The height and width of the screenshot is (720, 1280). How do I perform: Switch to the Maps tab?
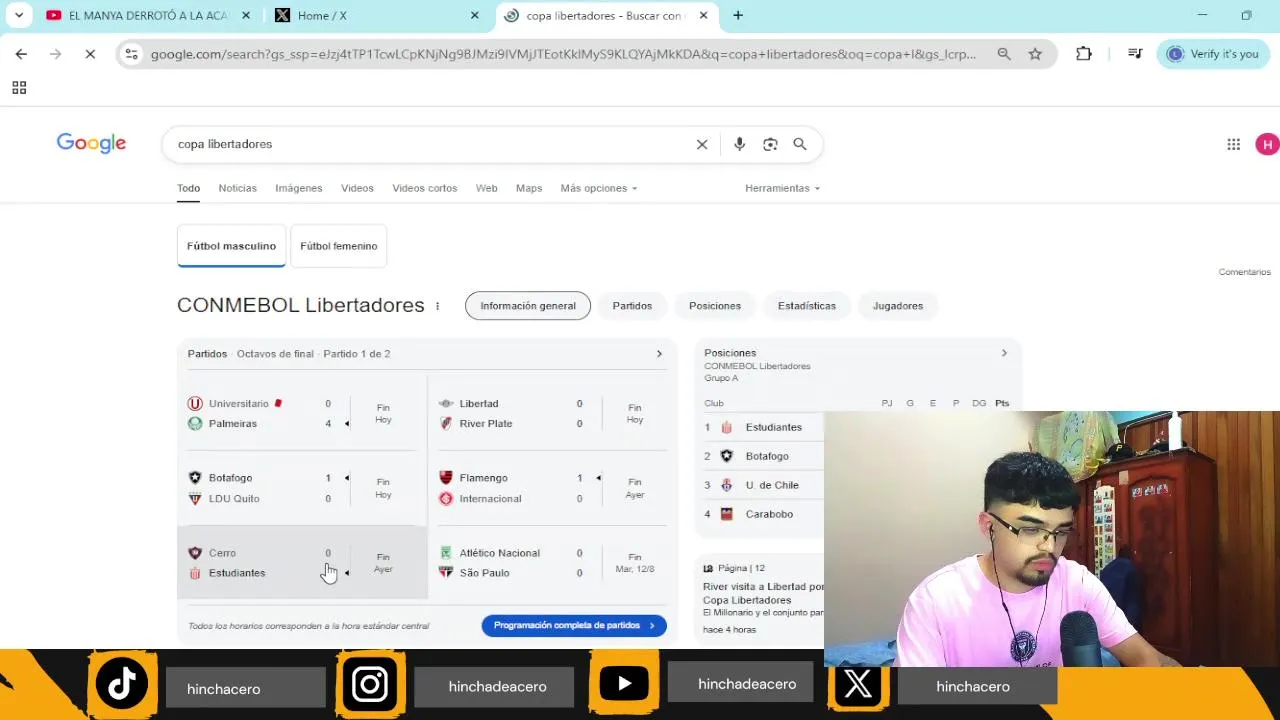529,188
